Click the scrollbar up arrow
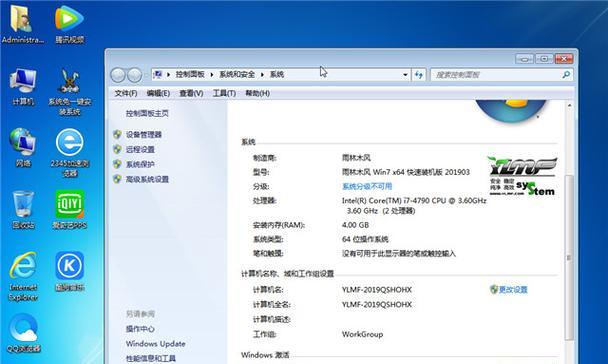The width and height of the screenshot is (608, 364). (x=569, y=105)
